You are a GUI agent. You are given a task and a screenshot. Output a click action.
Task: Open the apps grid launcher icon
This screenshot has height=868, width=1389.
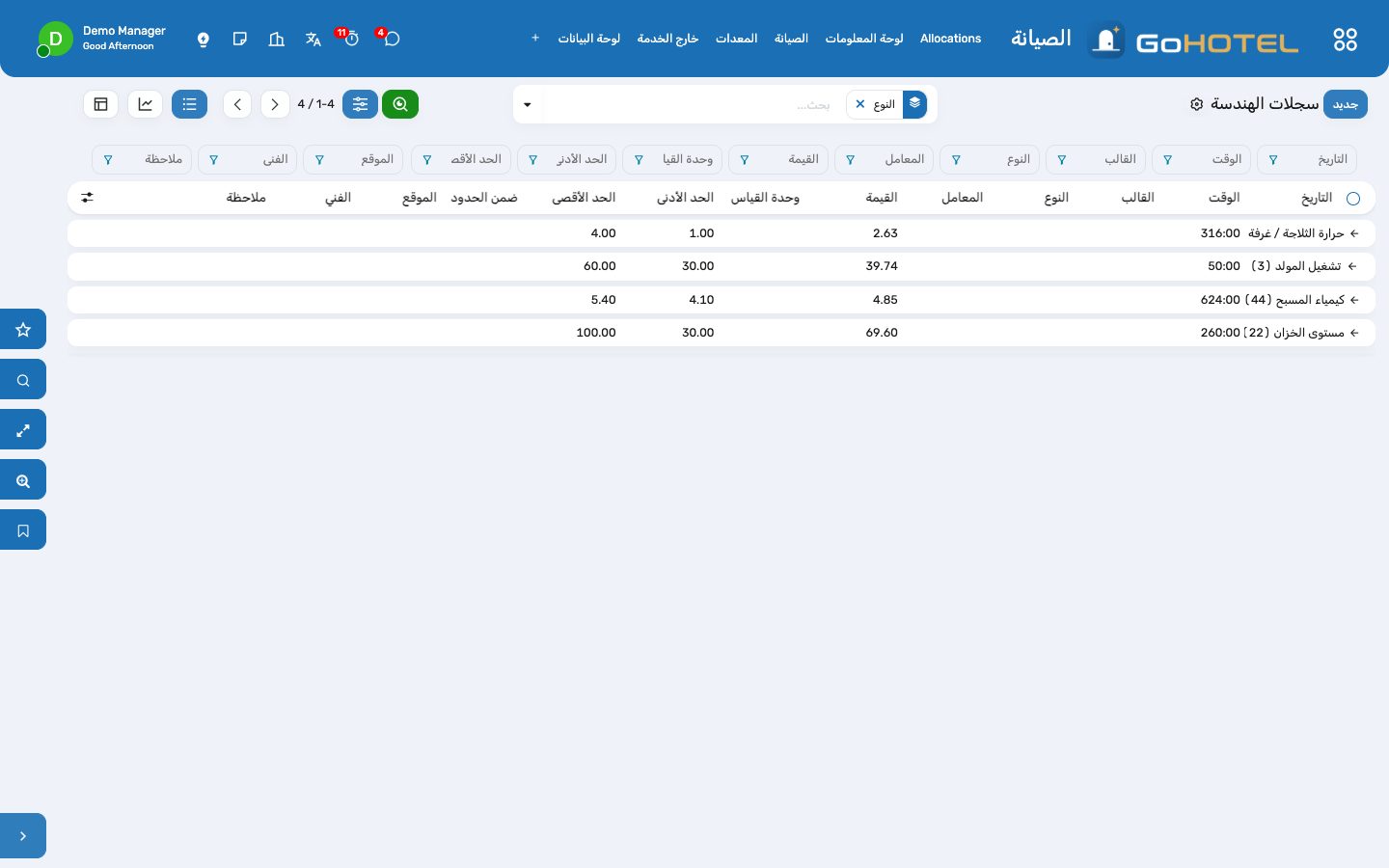[1345, 40]
